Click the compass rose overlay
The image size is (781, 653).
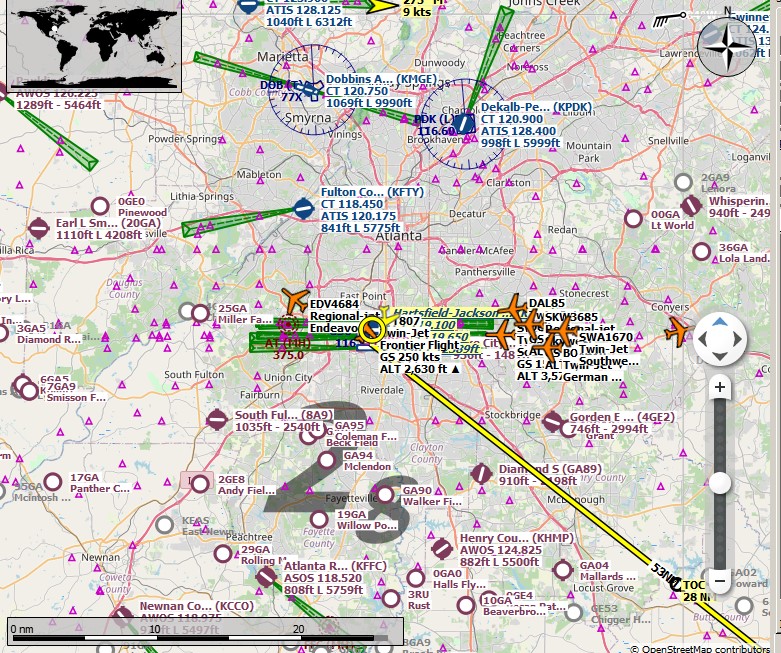[727, 47]
